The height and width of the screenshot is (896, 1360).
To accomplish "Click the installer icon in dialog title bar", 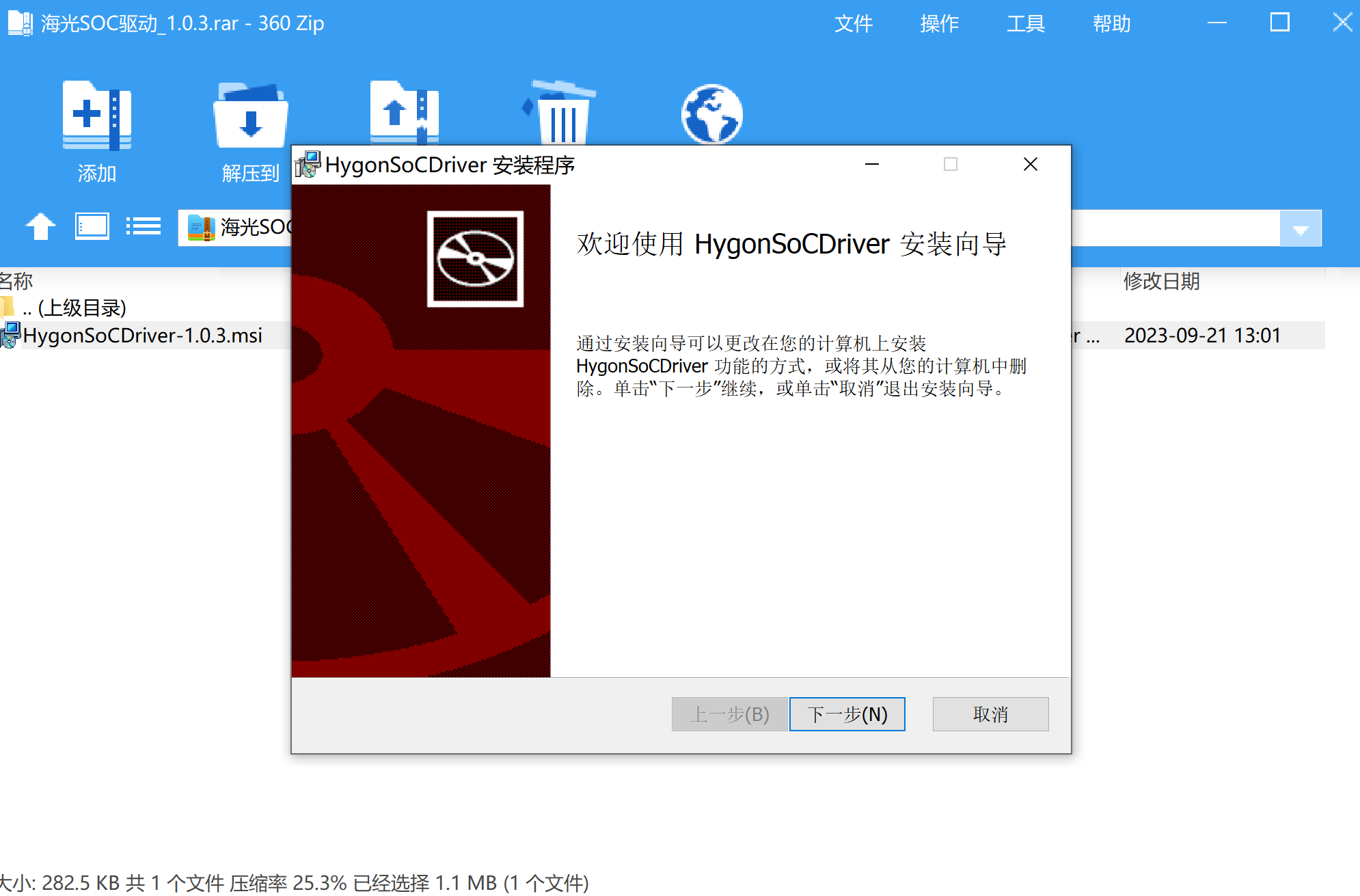I will (308, 165).
